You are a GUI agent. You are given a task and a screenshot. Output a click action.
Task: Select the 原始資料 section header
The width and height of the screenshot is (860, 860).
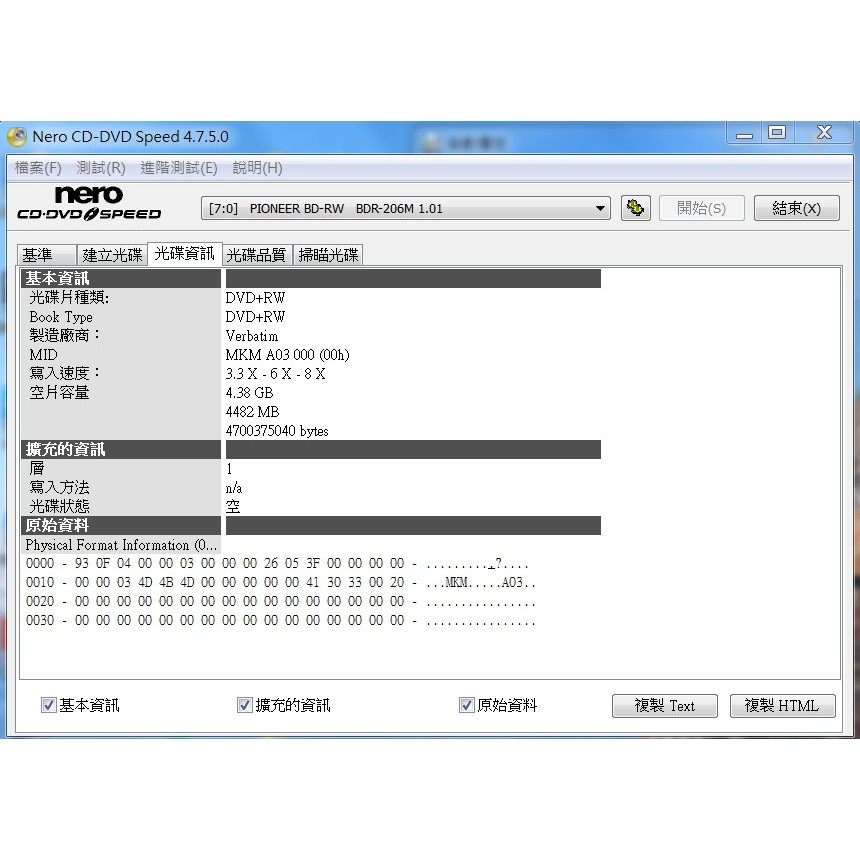(121, 525)
